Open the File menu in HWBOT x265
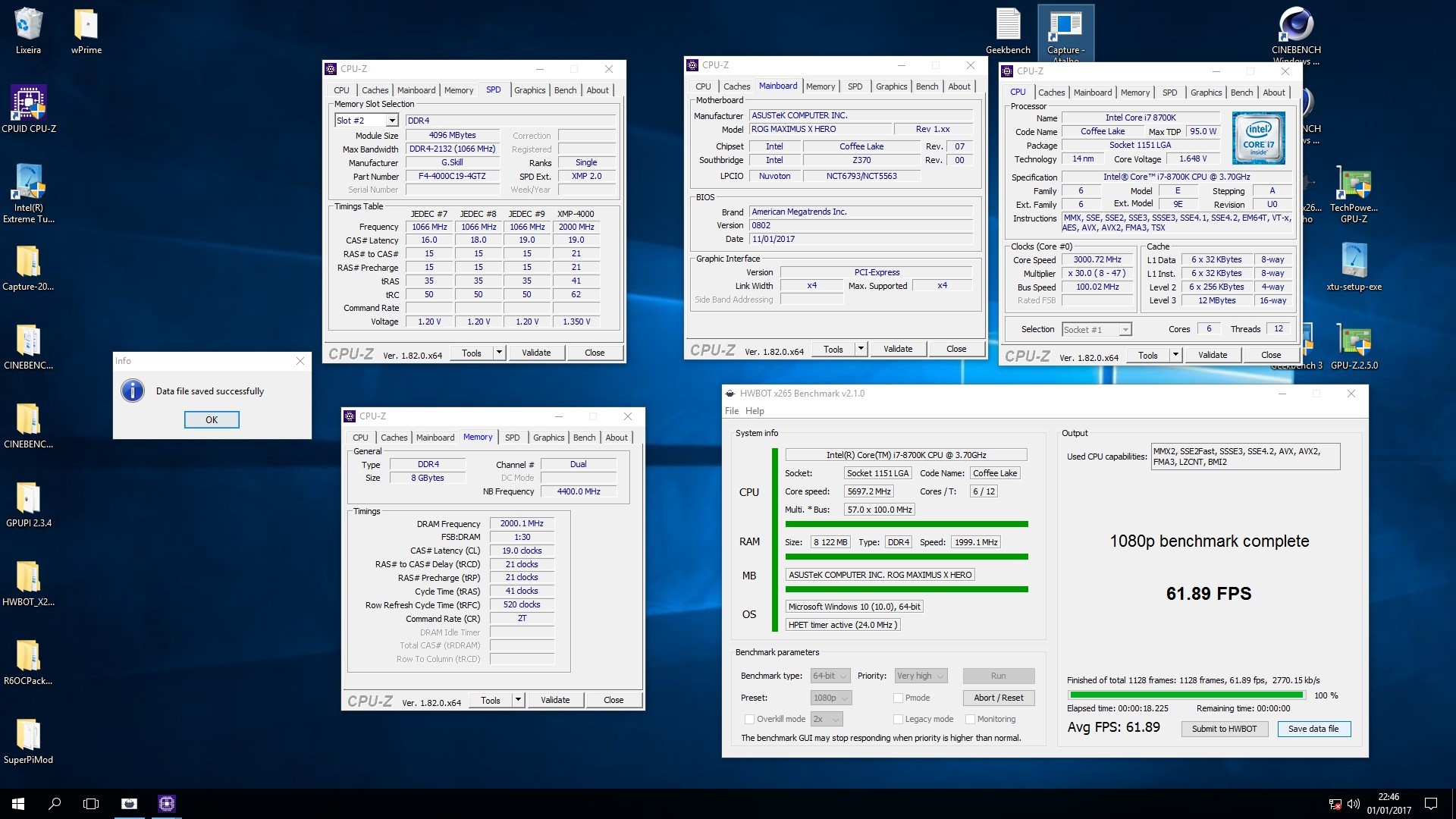The width and height of the screenshot is (1456, 819). point(732,411)
